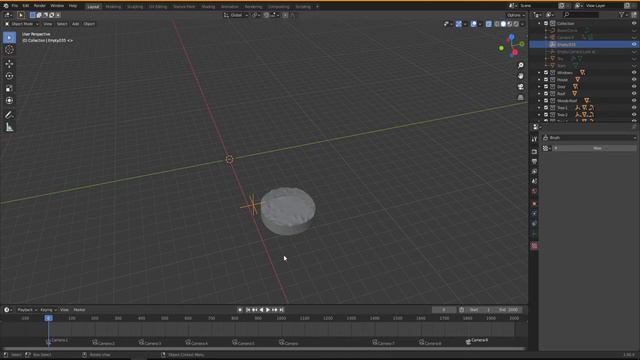Image resolution: width=640 pixels, height=360 pixels.
Task: Open Output properties tab icon
Action: click(534, 161)
